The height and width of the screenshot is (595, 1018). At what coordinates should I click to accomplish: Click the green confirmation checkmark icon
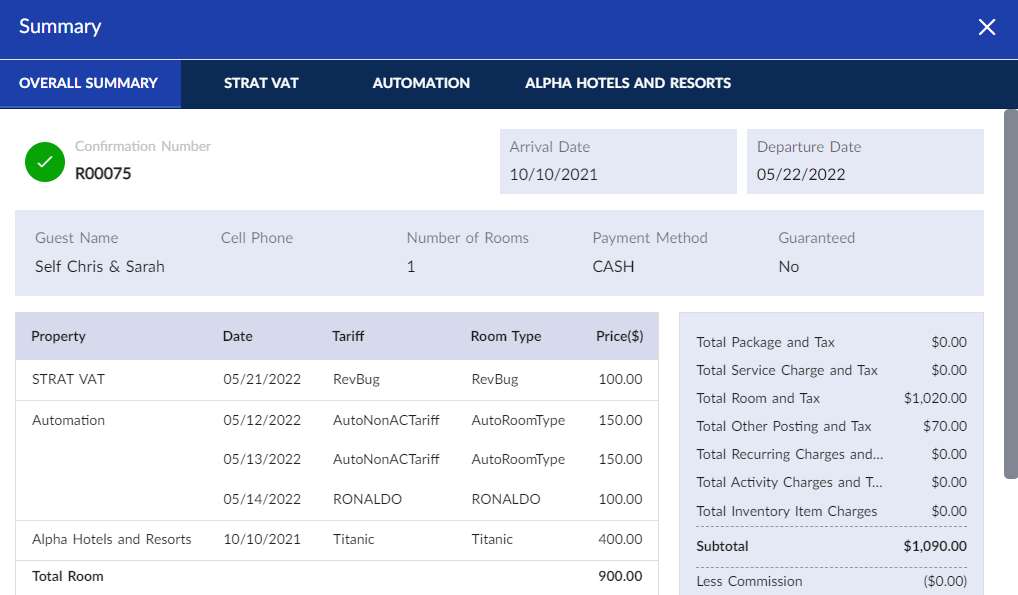44,161
